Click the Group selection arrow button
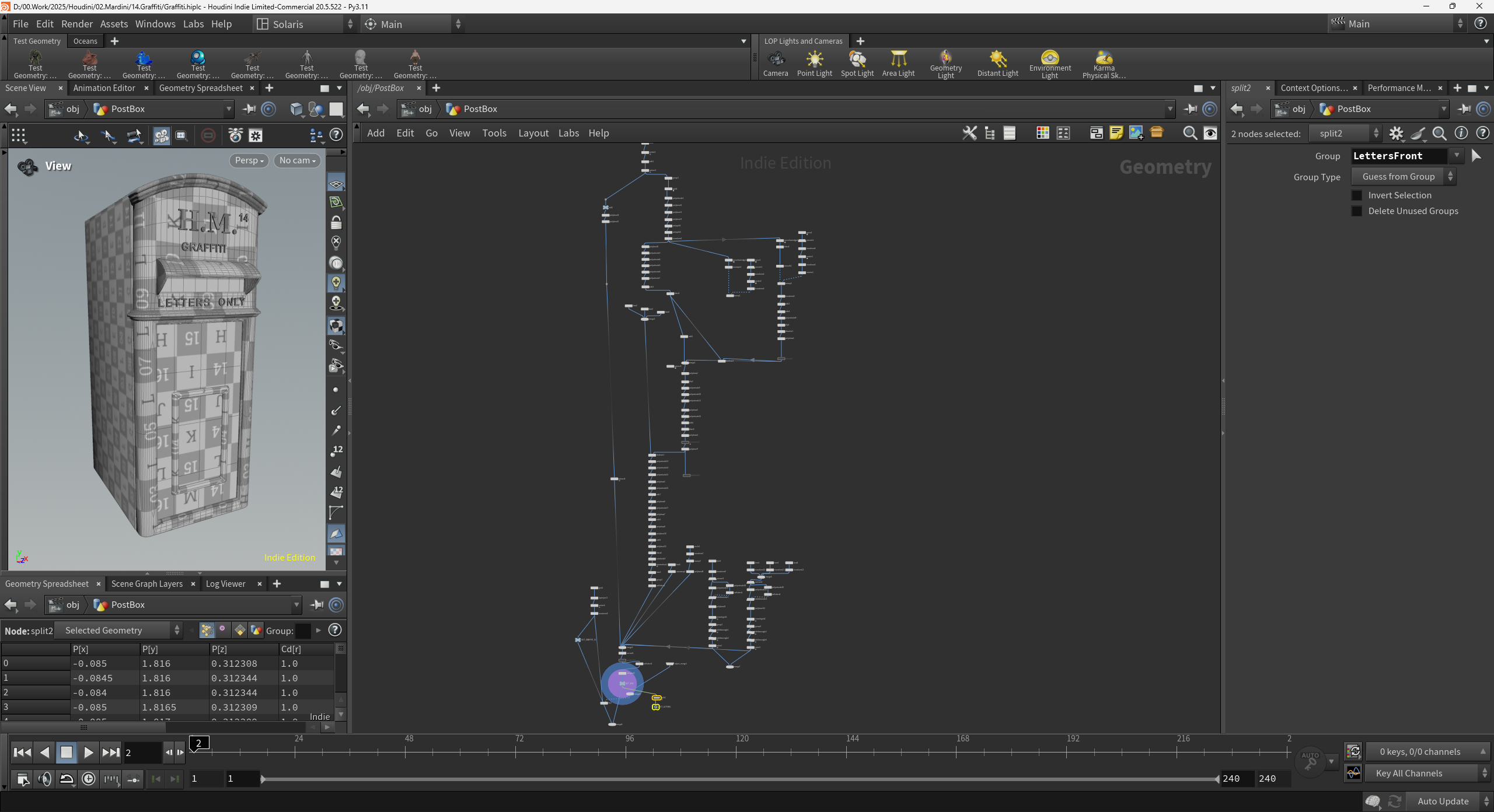The image size is (1494, 812). click(1476, 156)
